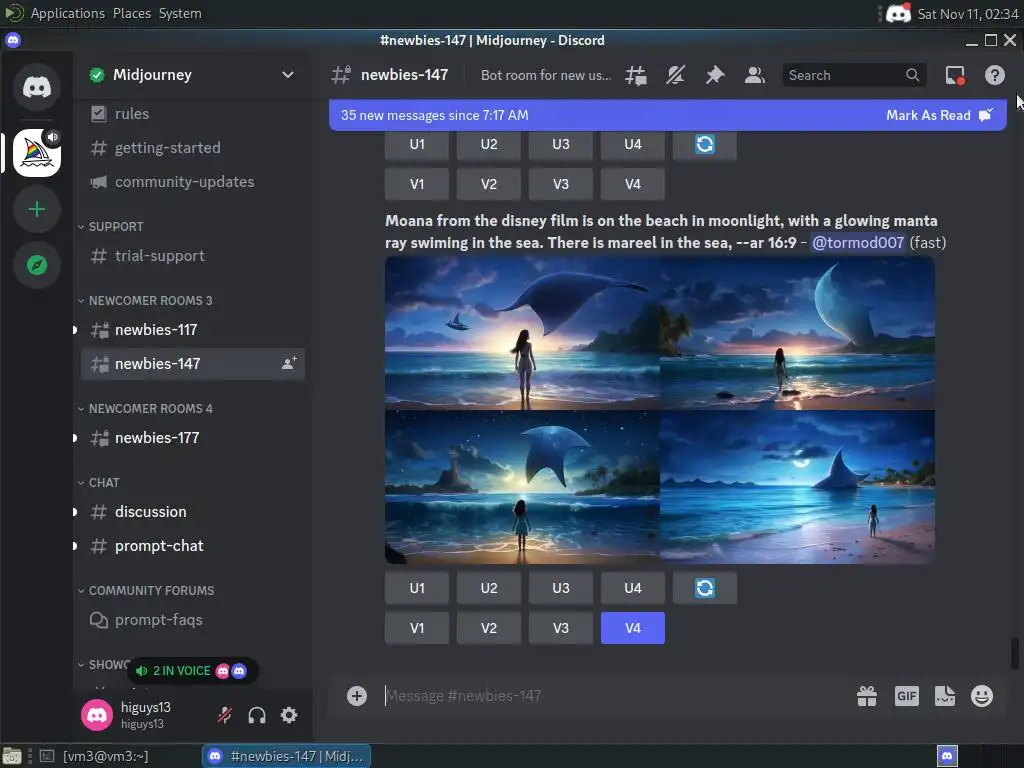The image size is (1024, 768).
Task: Click the Discord taskbar window button
Action: point(286,756)
